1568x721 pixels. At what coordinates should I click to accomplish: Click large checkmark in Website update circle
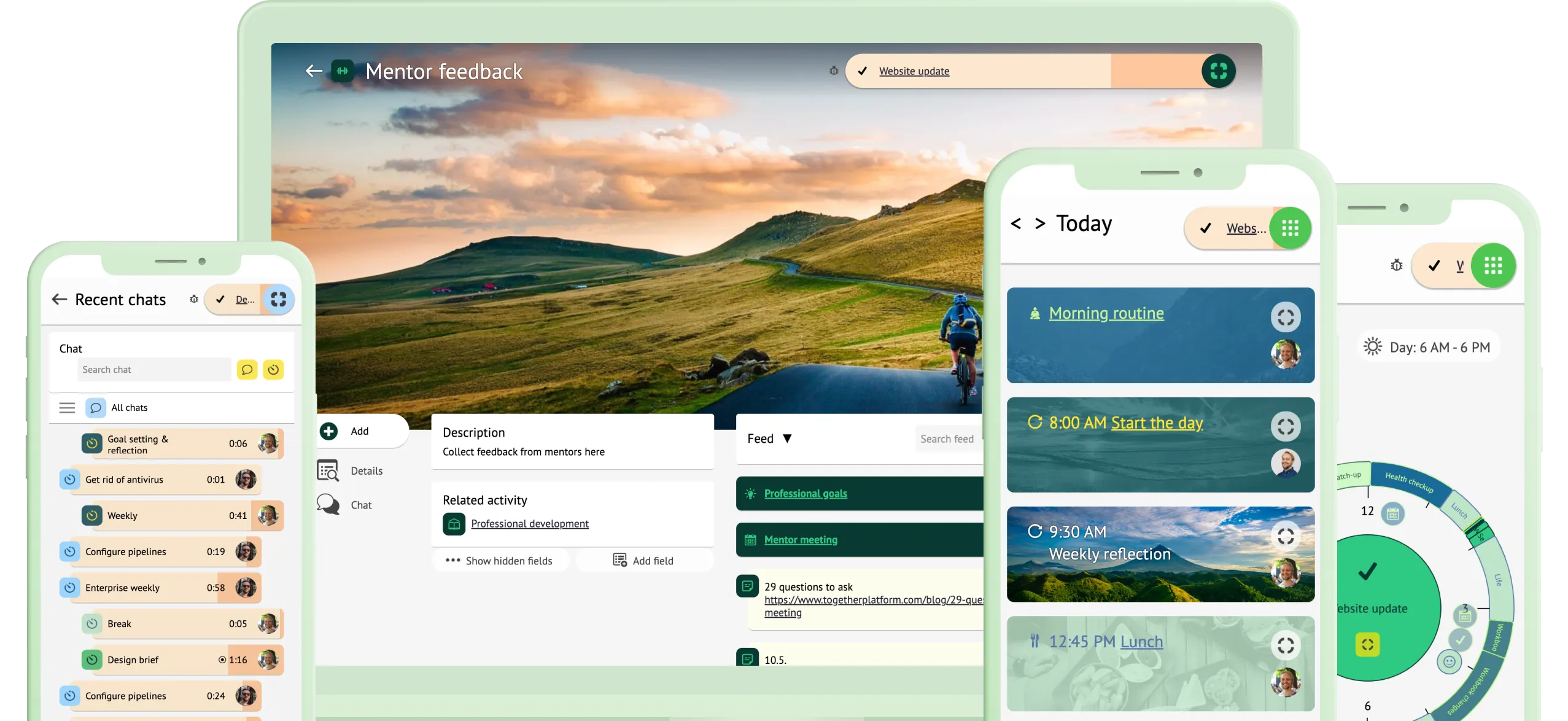1367,571
